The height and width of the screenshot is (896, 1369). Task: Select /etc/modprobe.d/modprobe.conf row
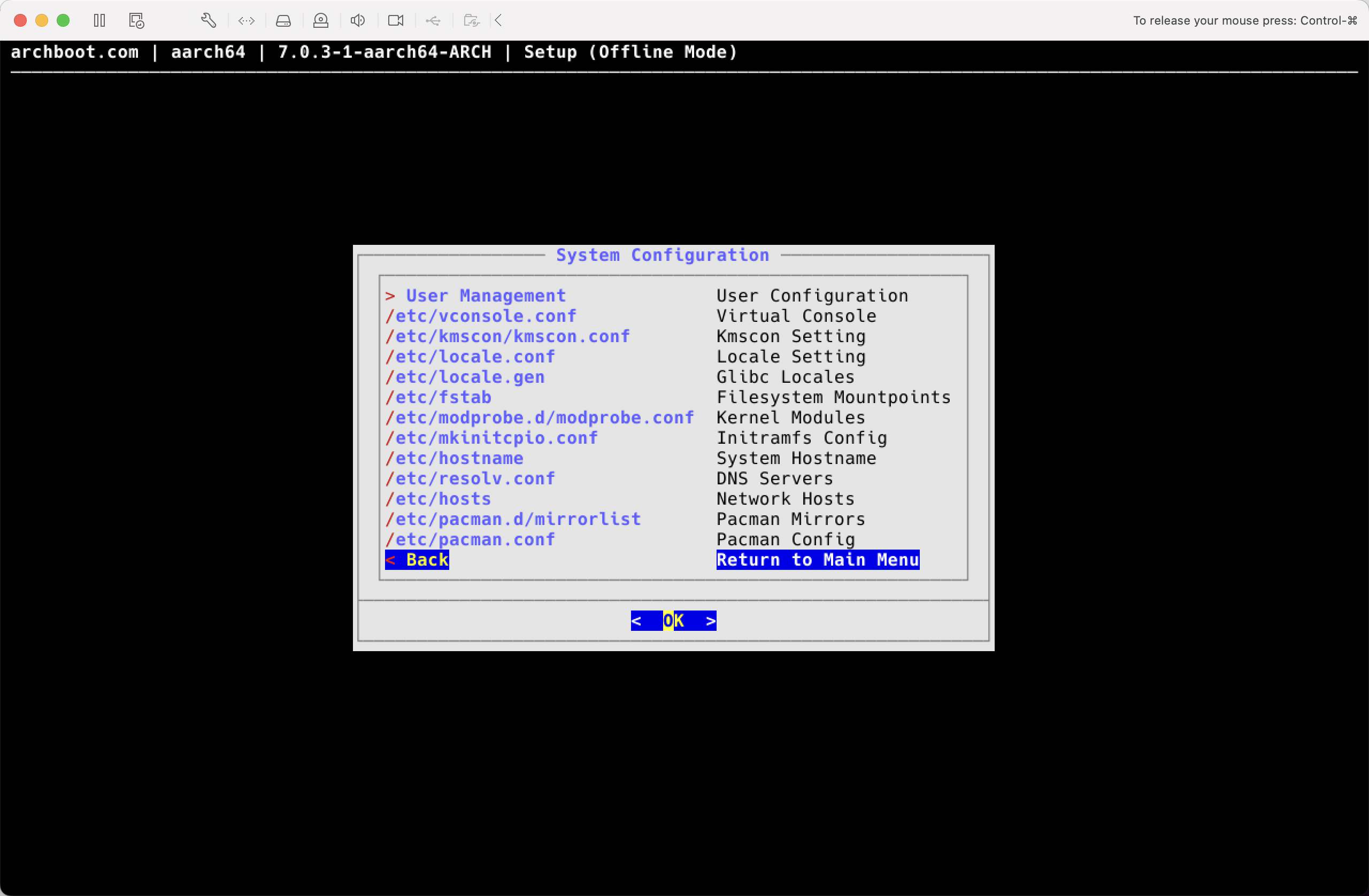point(668,418)
